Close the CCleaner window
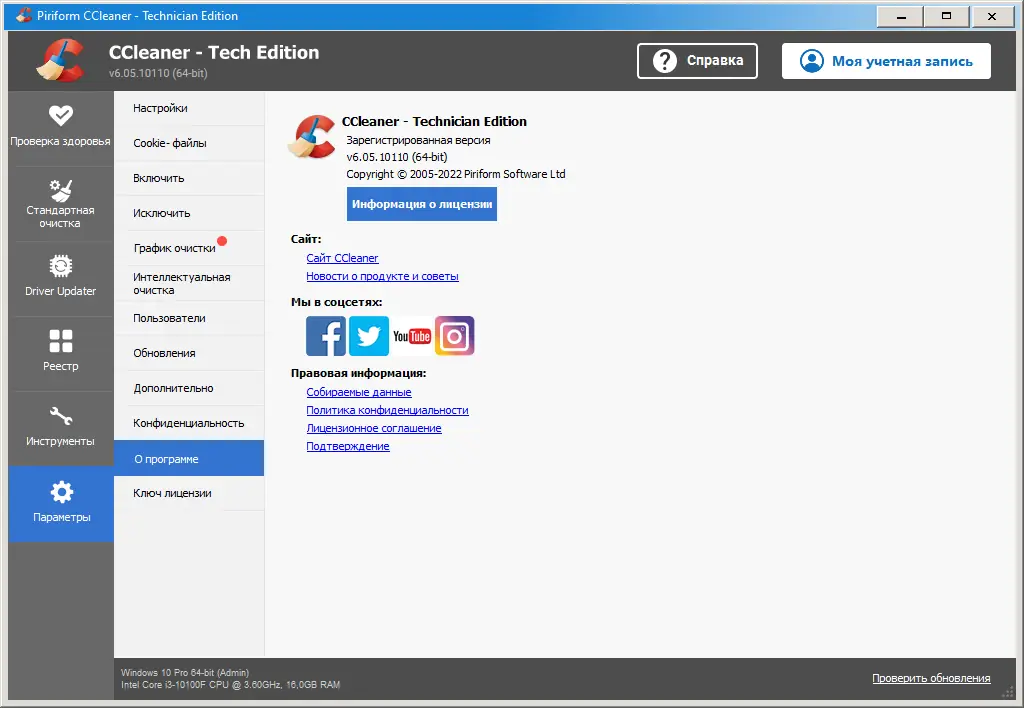The image size is (1024, 708). [992, 16]
